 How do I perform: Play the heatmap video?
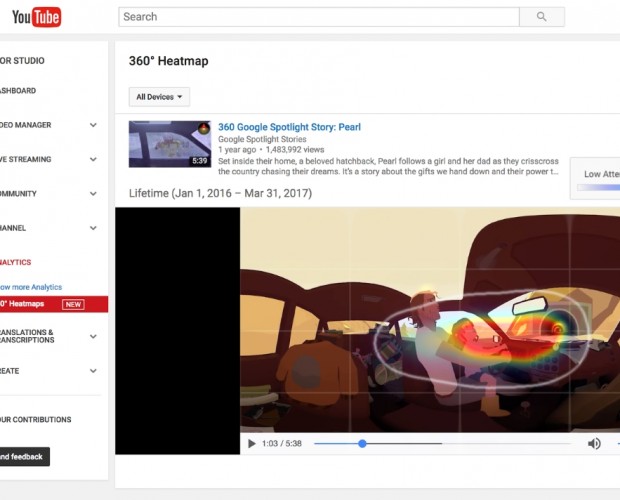pyautogui.click(x=251, y=443)
